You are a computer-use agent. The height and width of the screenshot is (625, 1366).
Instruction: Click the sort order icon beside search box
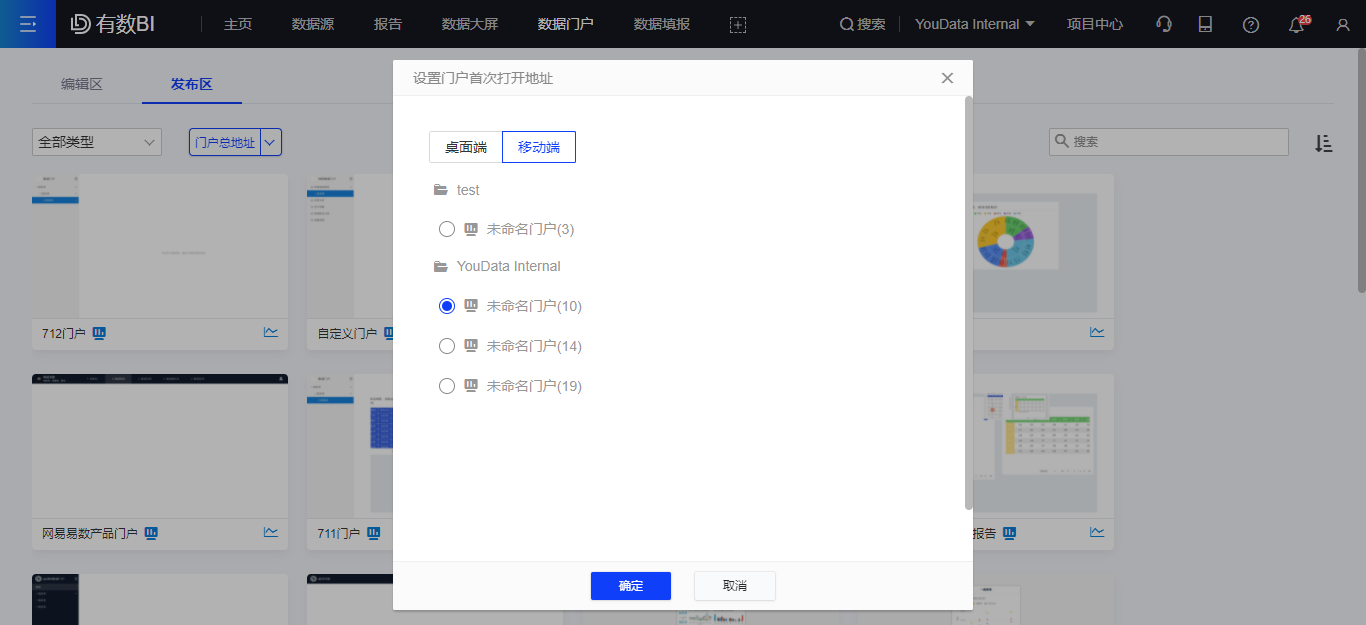pos(1324,143)
